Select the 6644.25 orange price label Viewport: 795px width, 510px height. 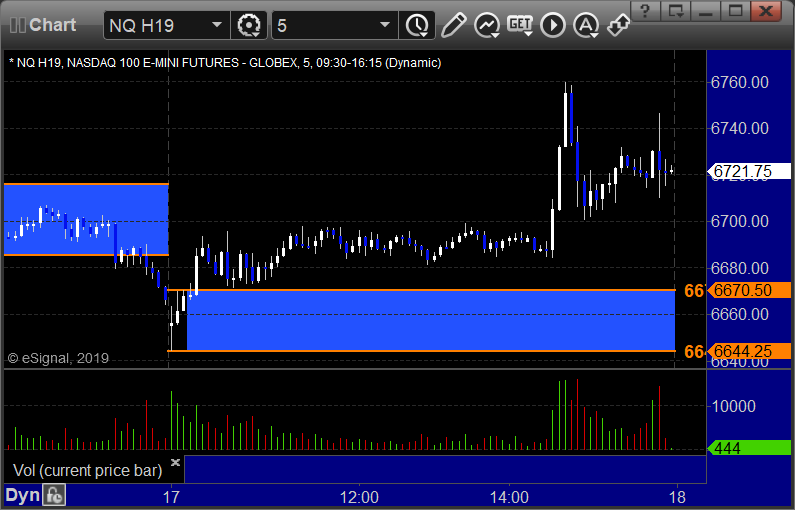pos(749,351)
